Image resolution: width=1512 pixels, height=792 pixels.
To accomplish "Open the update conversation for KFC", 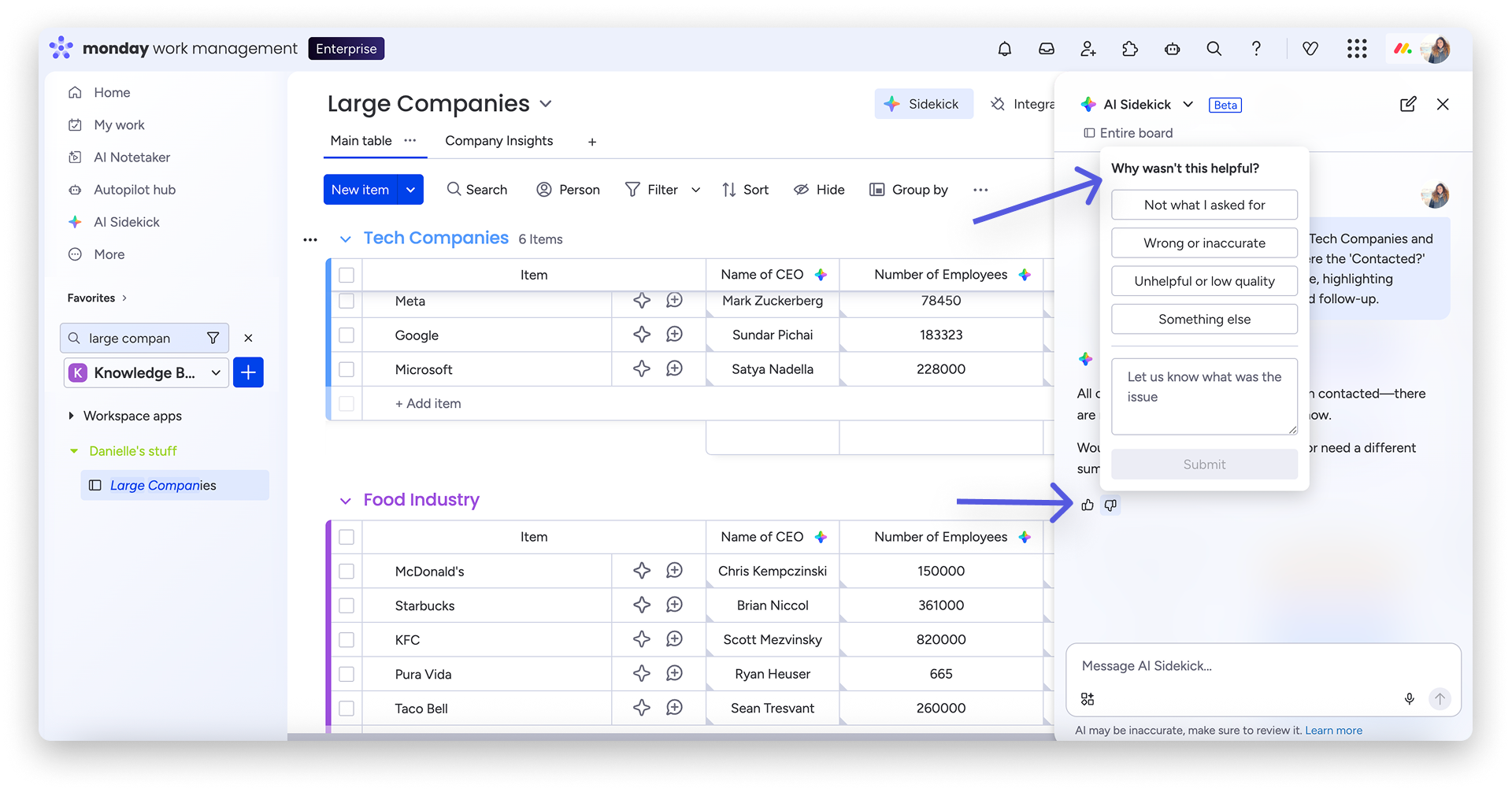I will (674, 638).
